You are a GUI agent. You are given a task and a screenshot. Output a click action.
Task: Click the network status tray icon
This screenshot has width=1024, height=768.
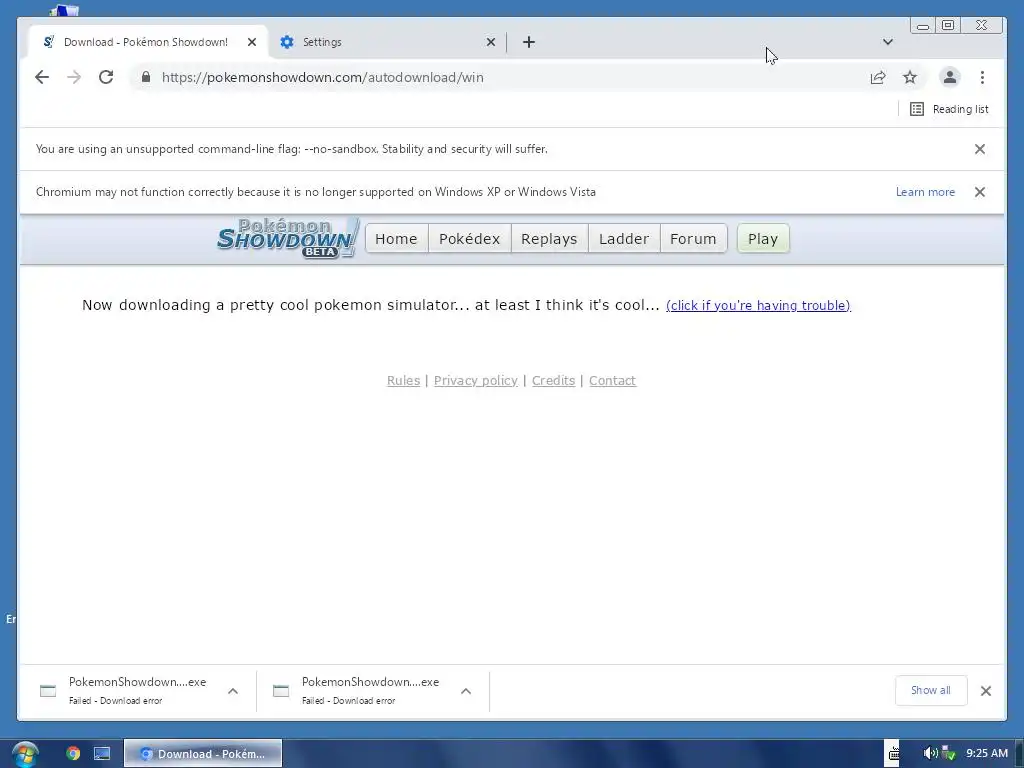948,754
